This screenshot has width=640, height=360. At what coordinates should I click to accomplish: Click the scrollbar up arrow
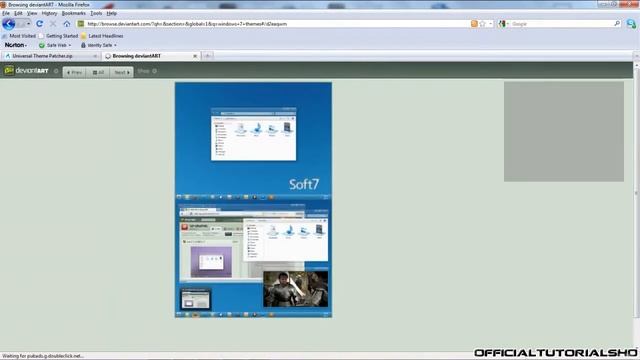pos(636,65)
